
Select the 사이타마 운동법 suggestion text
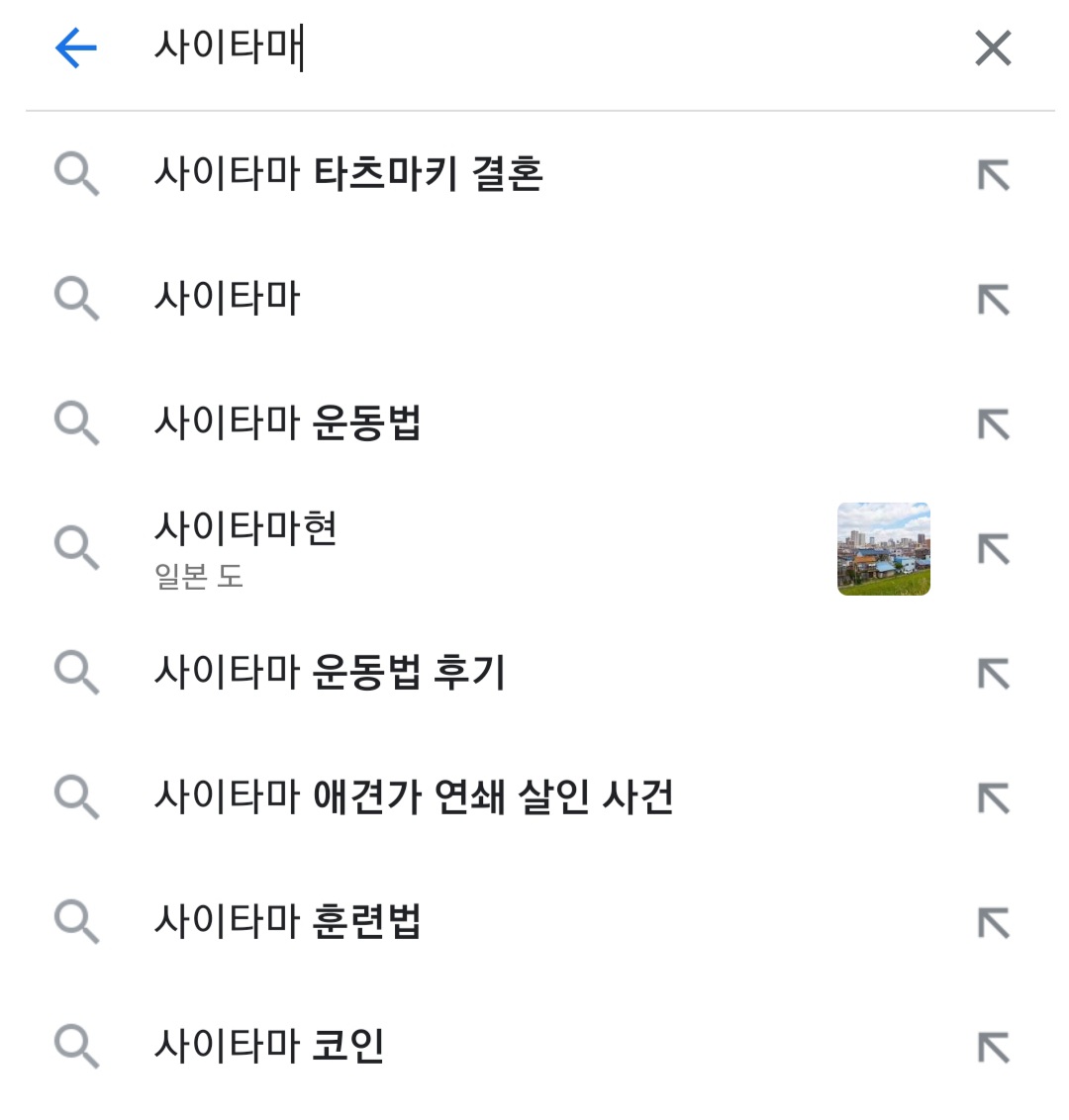coord(287,422)
